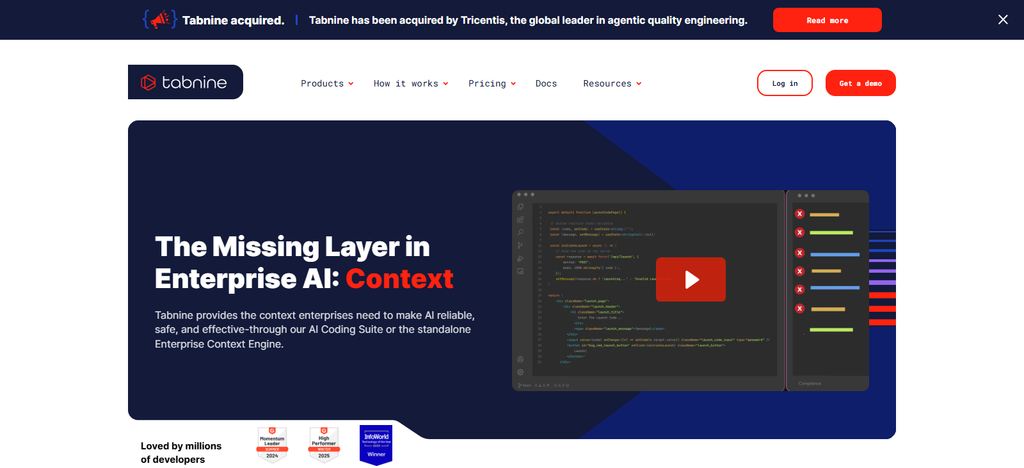1024x468 pixels.
Task: Click the megaphone icon in the banner
Action: [x=159, y=20]
